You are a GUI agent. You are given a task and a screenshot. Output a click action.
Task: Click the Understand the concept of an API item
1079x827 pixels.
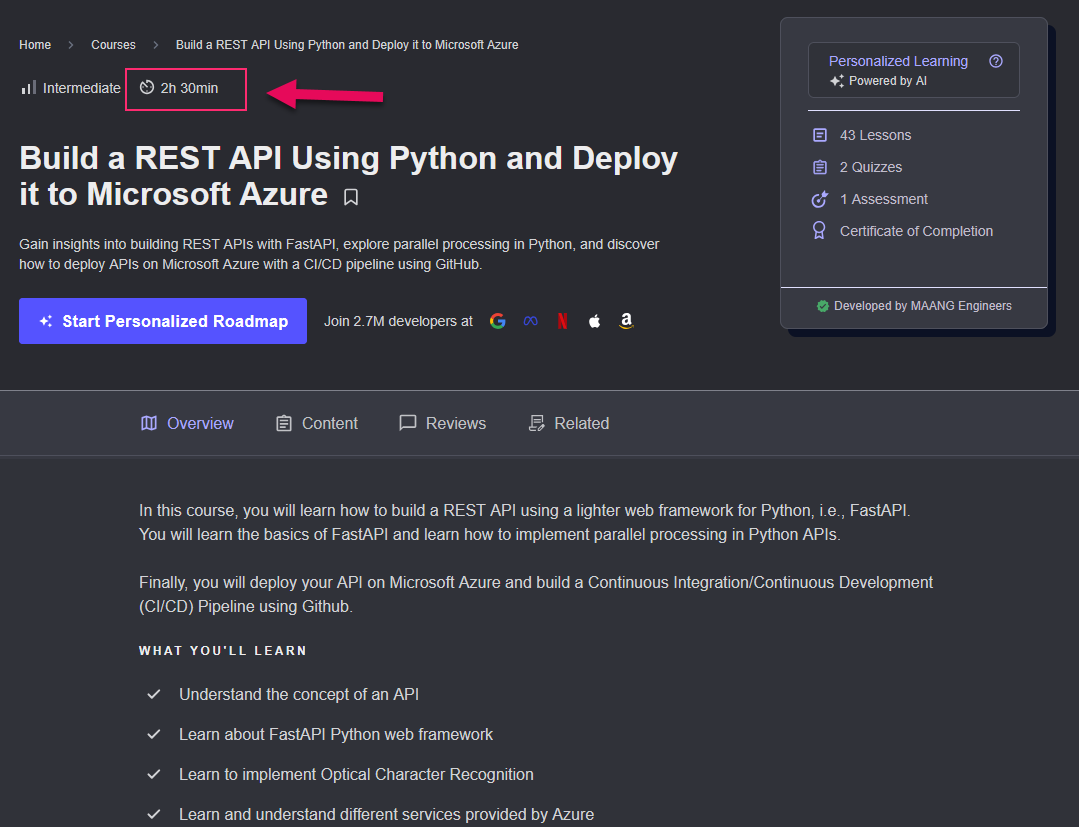click(x=299, y=694)
